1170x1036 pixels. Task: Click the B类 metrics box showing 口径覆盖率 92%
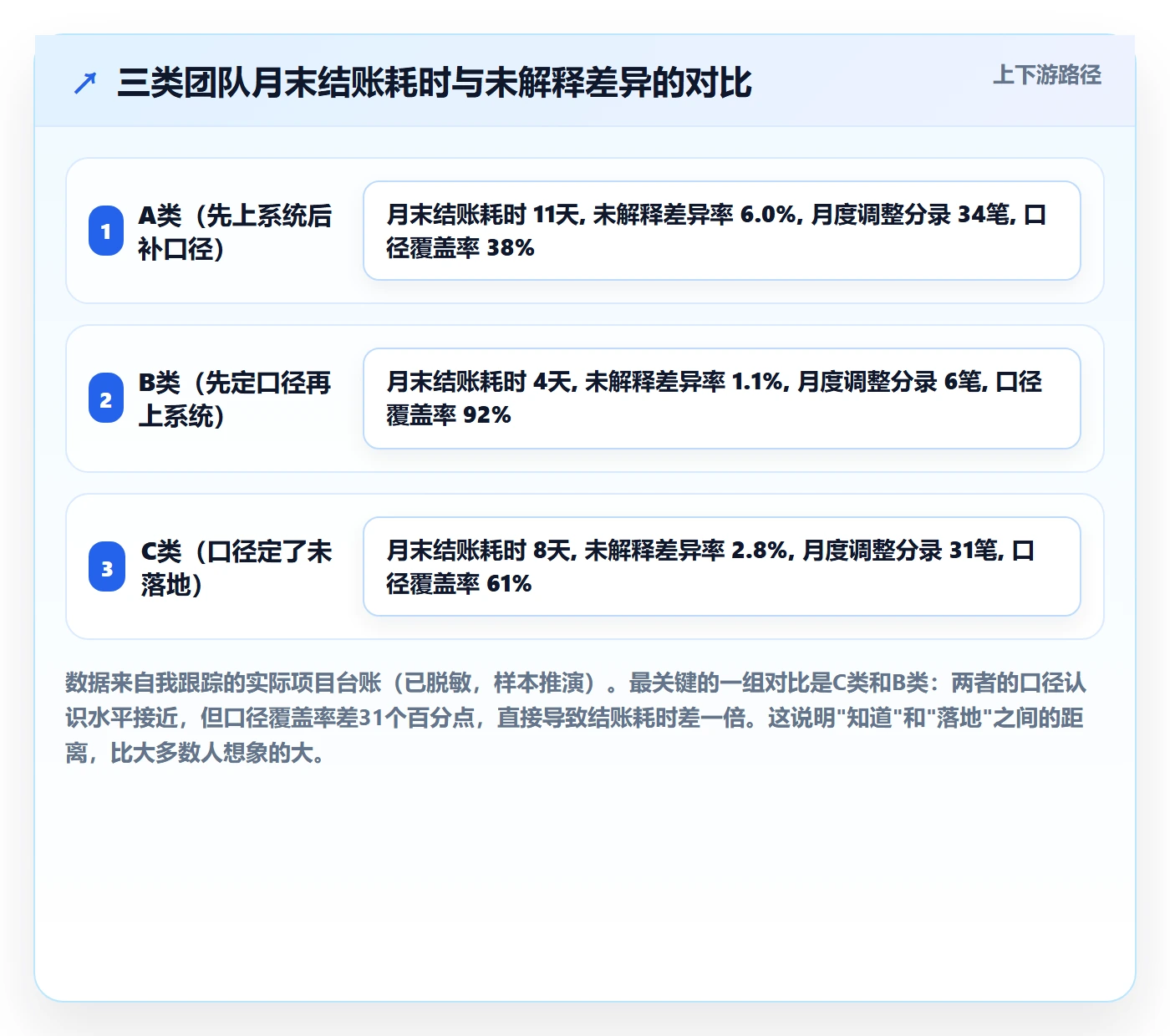tap(722, 399)
